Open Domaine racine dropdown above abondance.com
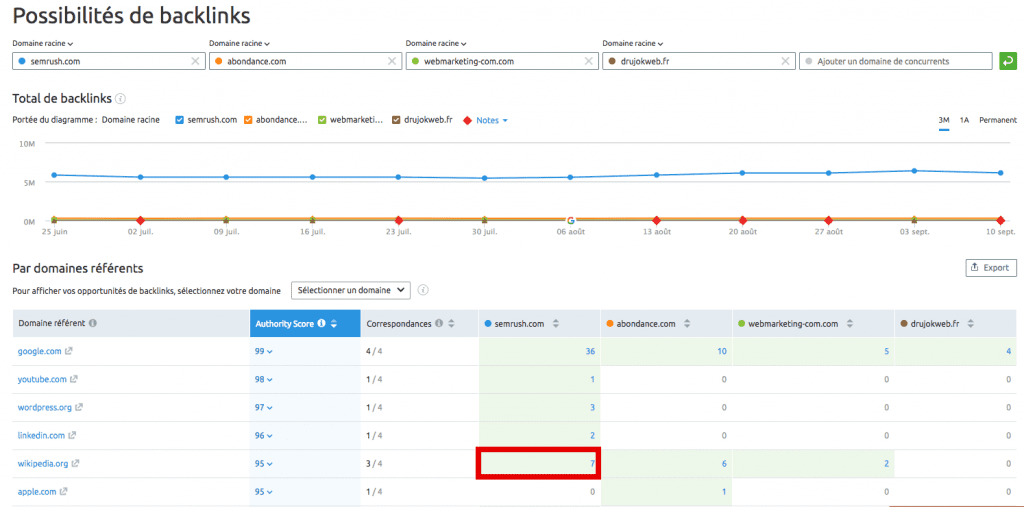The width and height of the screenshot is (1024, 507). (239, 44)
